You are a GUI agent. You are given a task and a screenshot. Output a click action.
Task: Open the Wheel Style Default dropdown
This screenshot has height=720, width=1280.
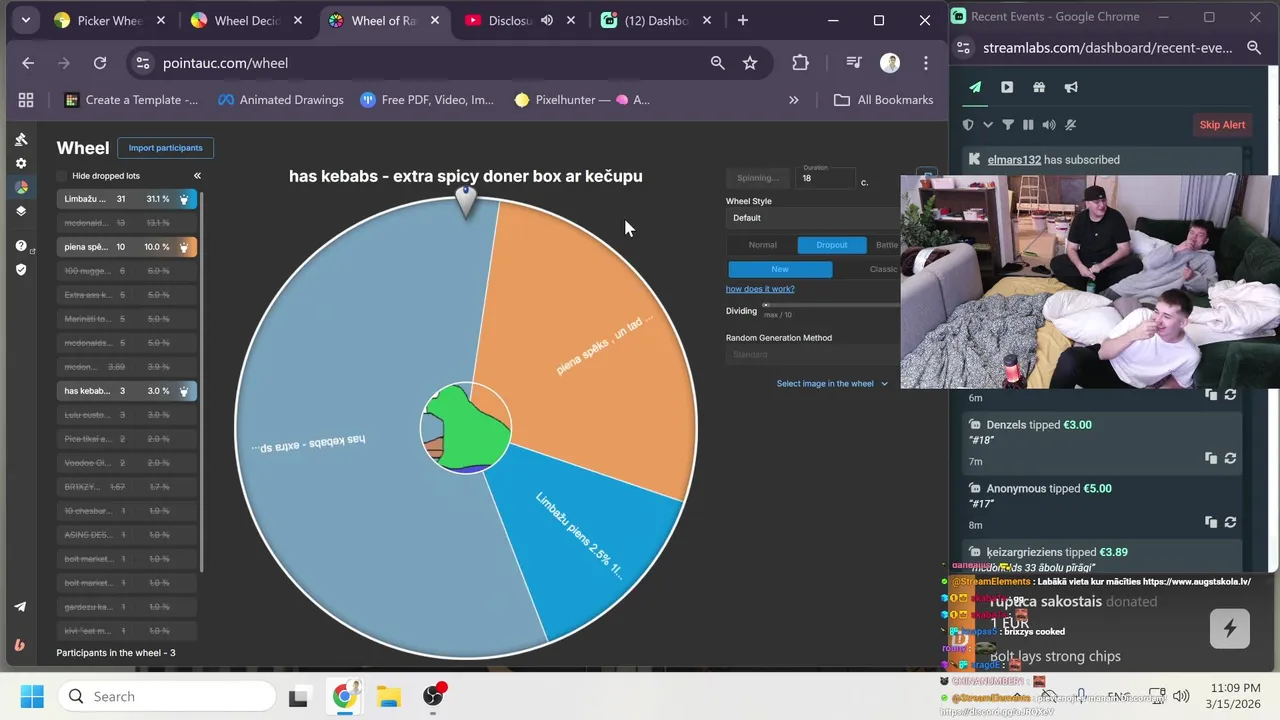click(x=813, y=218)
